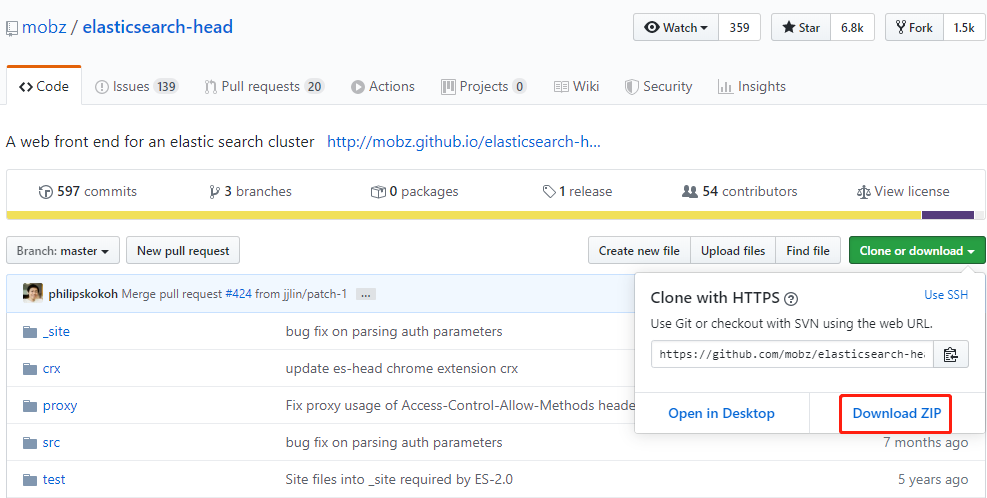Screen dimensions: 987x498
Task: Click the language breakdown color bar
Action: [490, 215]
